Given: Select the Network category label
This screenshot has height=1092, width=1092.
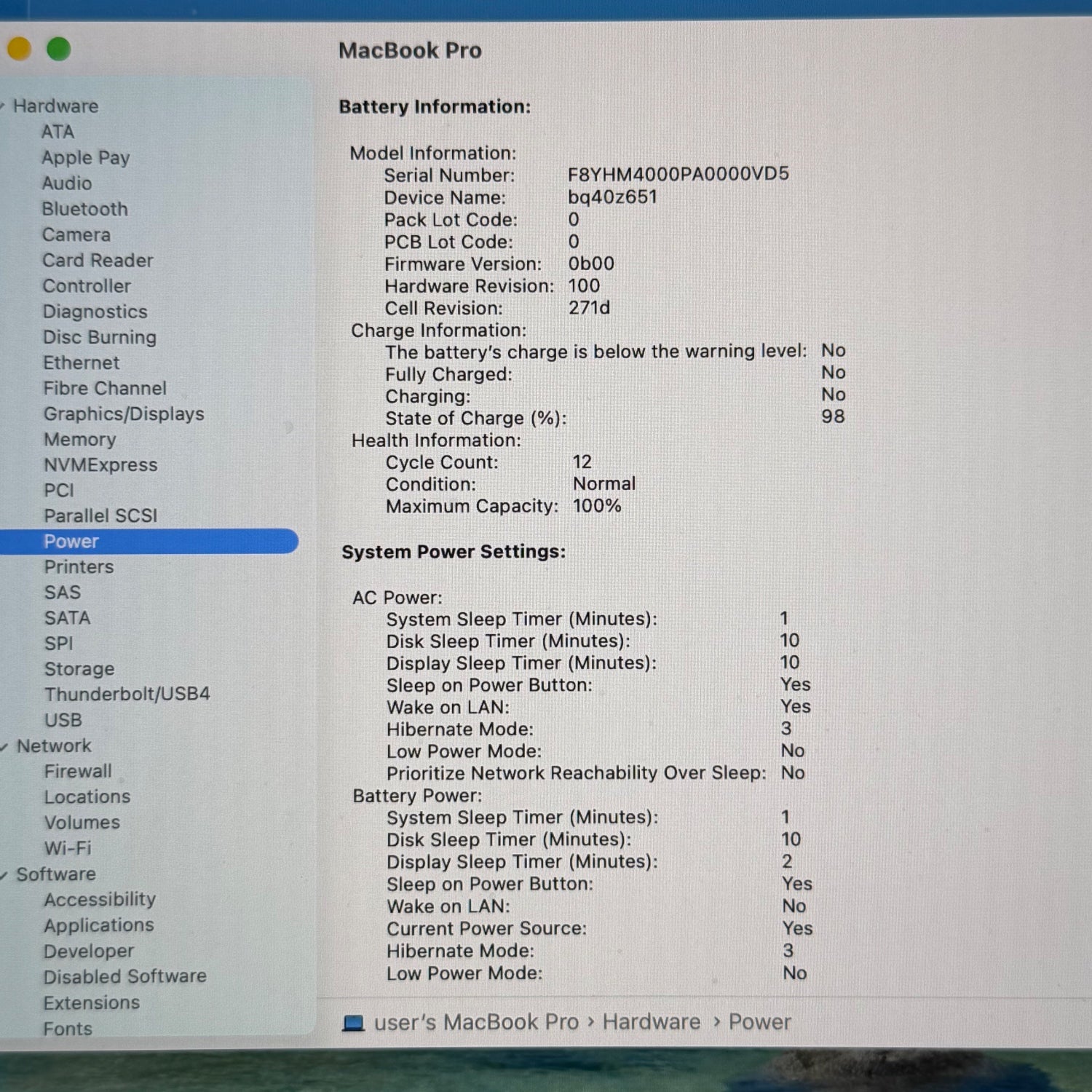Looking at the screenshot, I should (x=55, y=746).
